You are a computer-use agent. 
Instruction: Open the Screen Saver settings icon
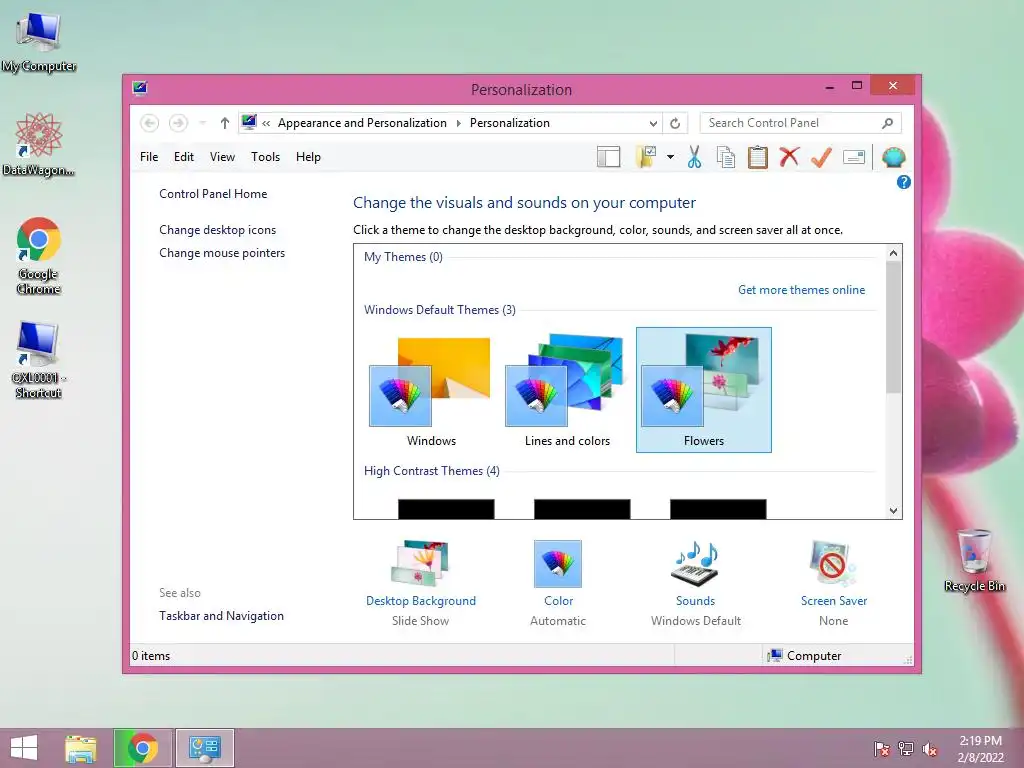pos(833,563)
